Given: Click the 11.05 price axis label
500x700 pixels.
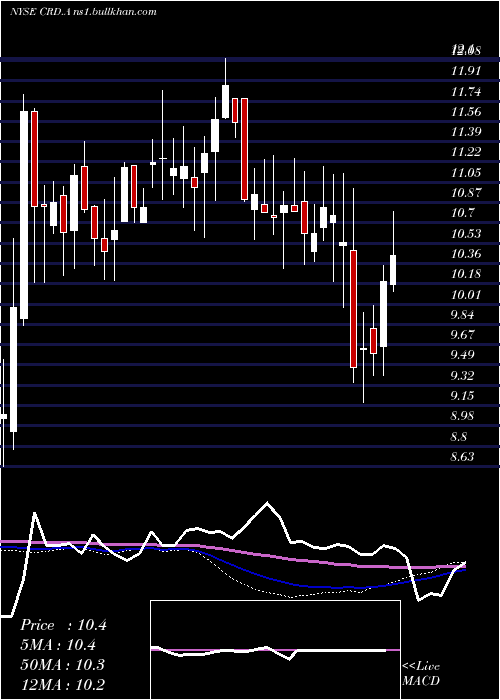Looking at the screenshot, I should pyautogui.click(x=466, y=172).
